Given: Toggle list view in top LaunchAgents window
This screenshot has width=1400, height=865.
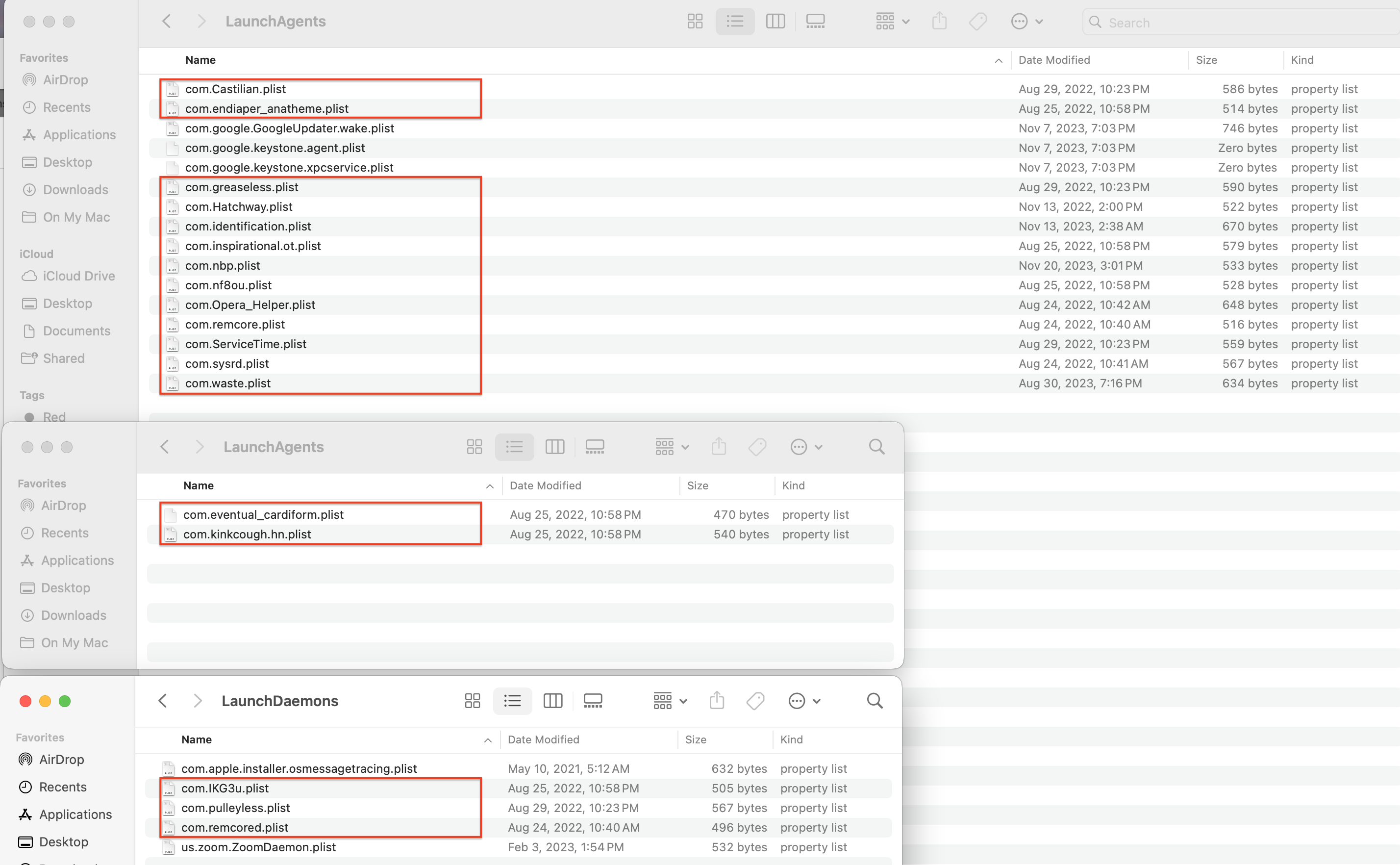Looking at the screenshot, I should pyautogui.click(x=735, y=22).
